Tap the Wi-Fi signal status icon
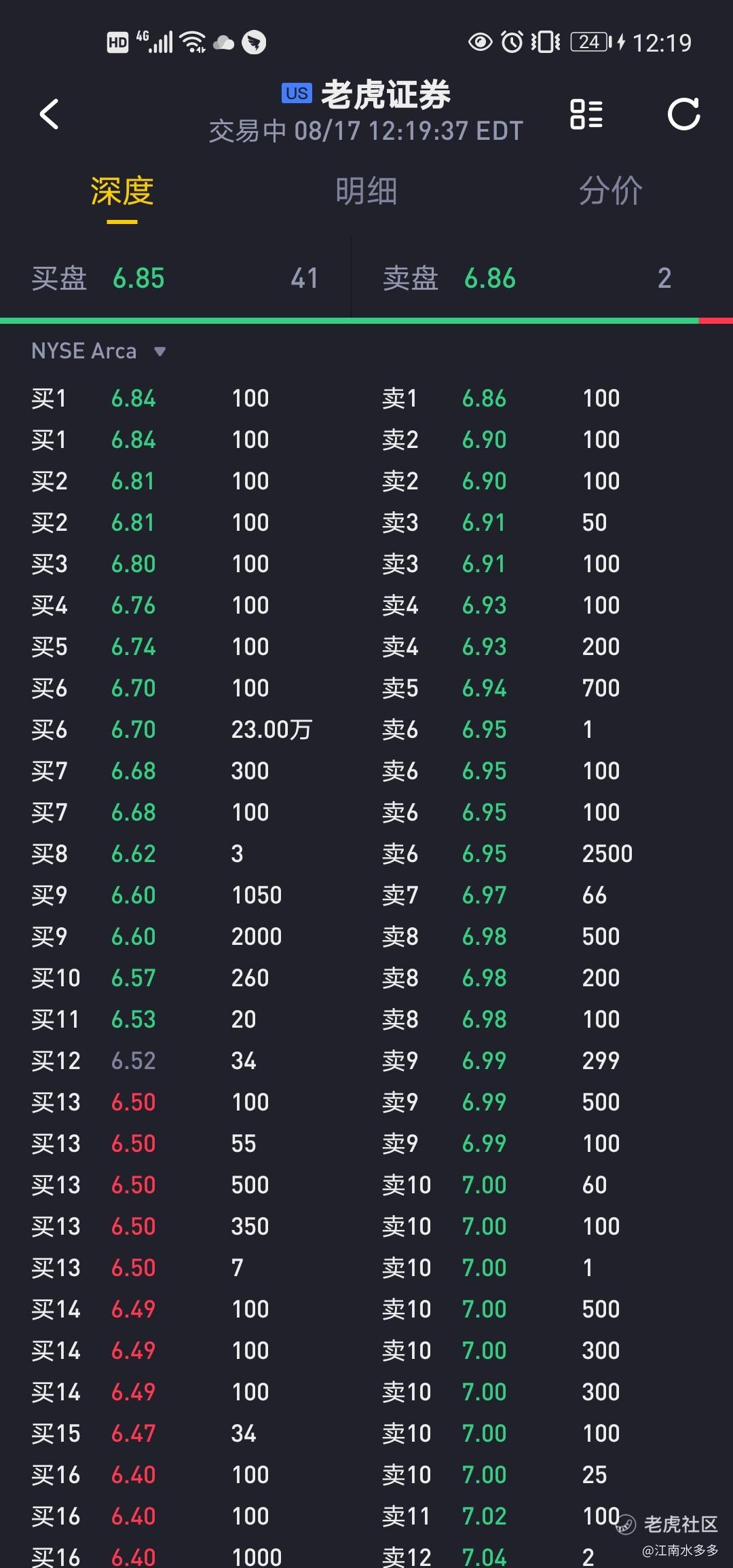733x1568 pixels. (194, 42)
